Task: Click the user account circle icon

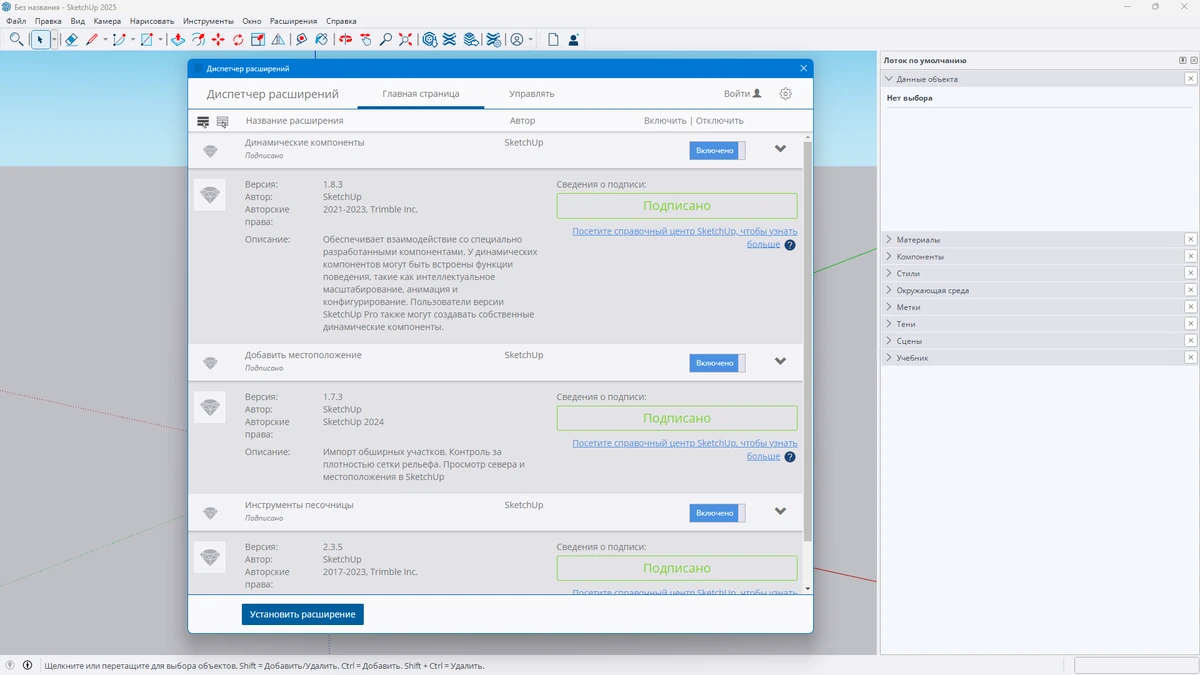Action: point(517,40)
